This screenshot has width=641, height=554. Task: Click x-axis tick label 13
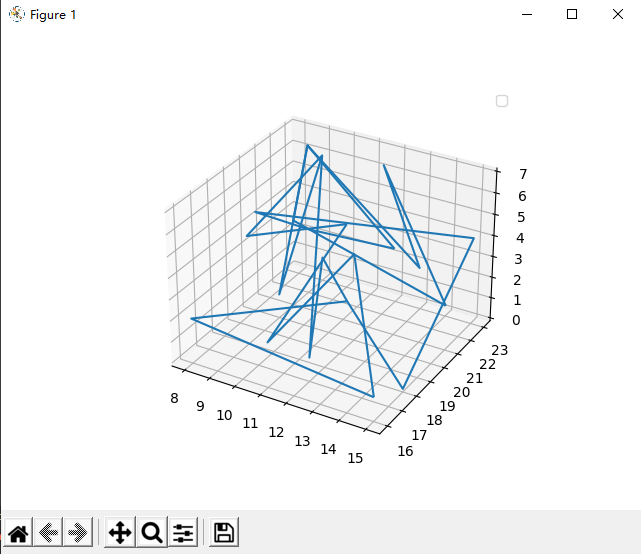(303, 441)
